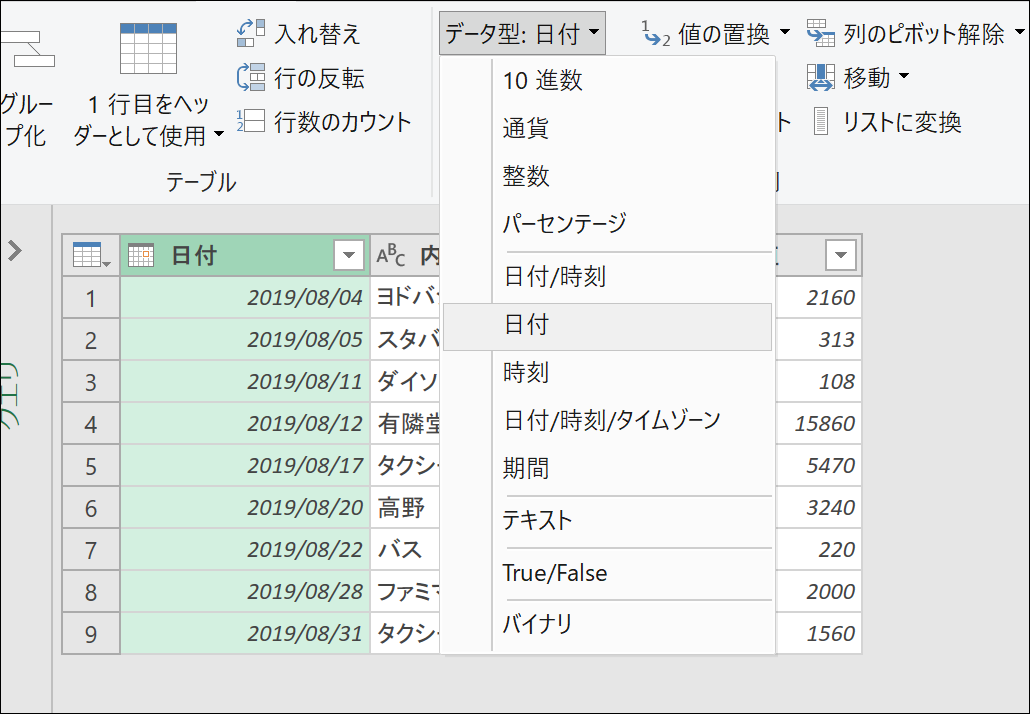This screenshot has height=714, width=1030.
Task: Select テキスト data type
Action: click(608, 520)
